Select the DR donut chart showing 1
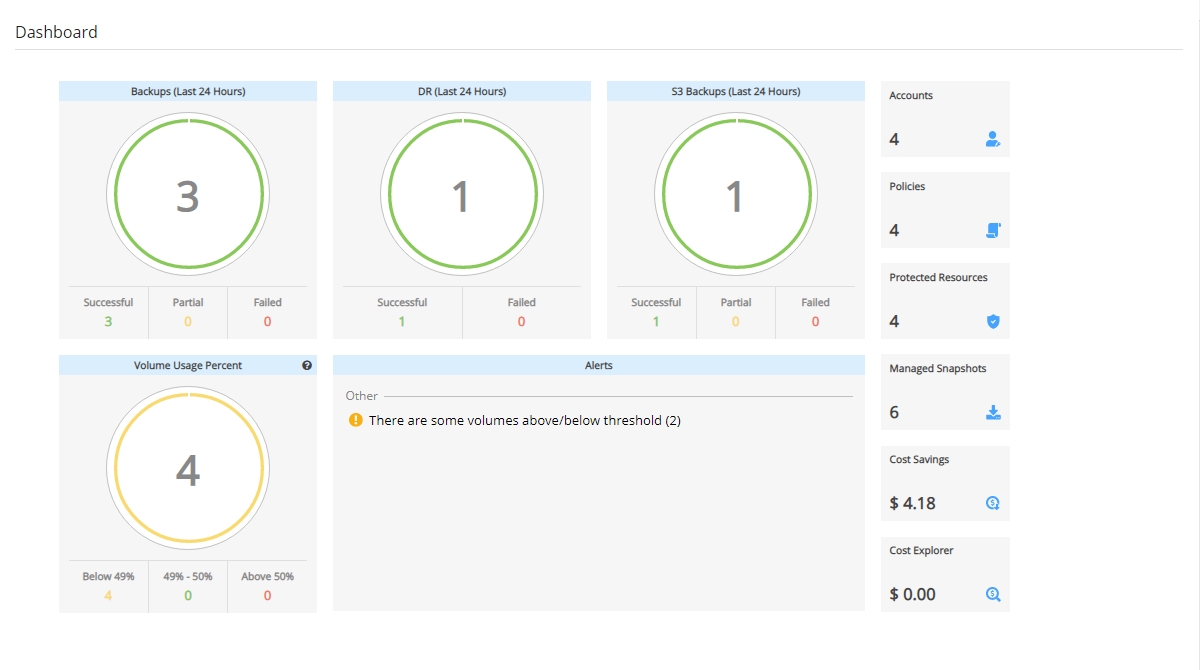The width and height of the screenshot is (1200, 670). coord(461,196)
